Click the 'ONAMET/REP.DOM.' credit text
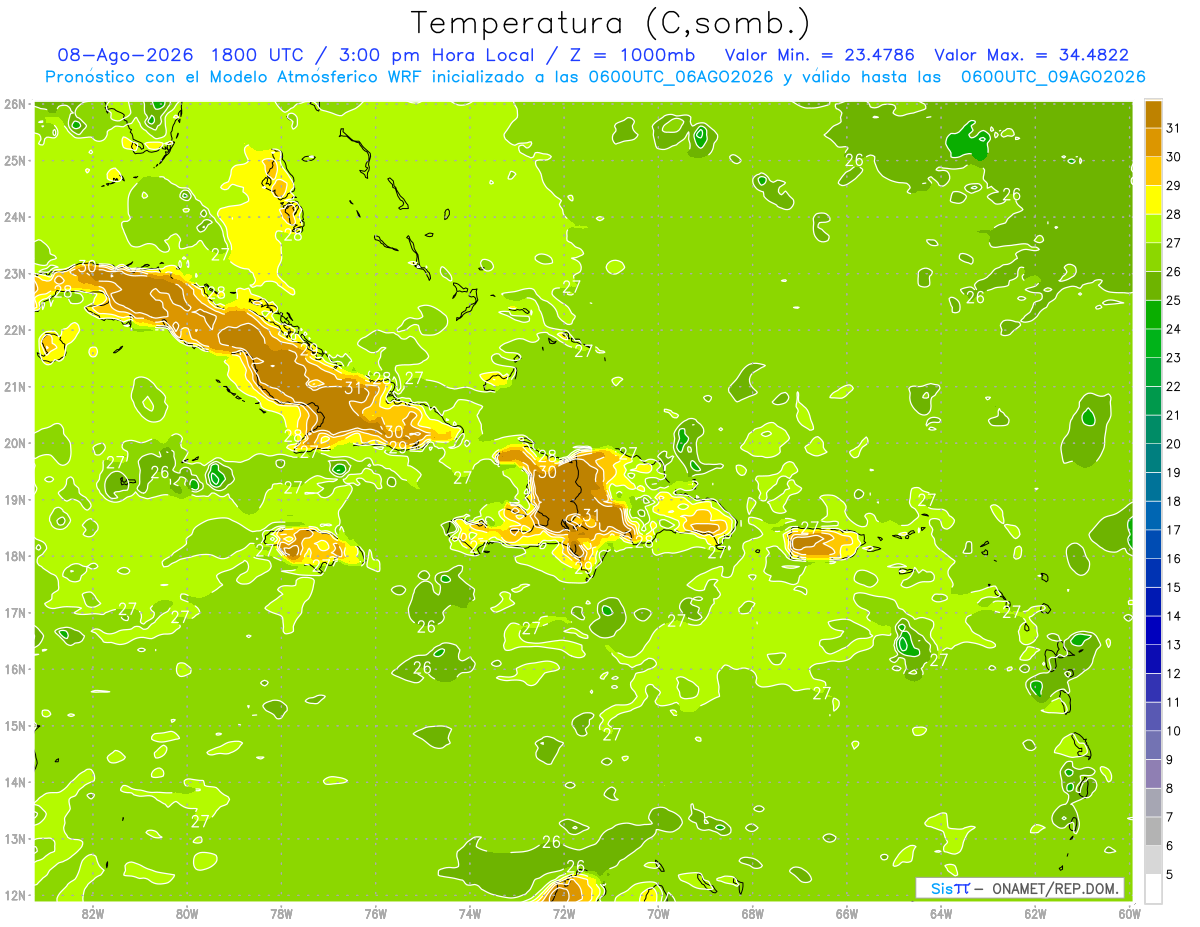 click(1056, 888)
